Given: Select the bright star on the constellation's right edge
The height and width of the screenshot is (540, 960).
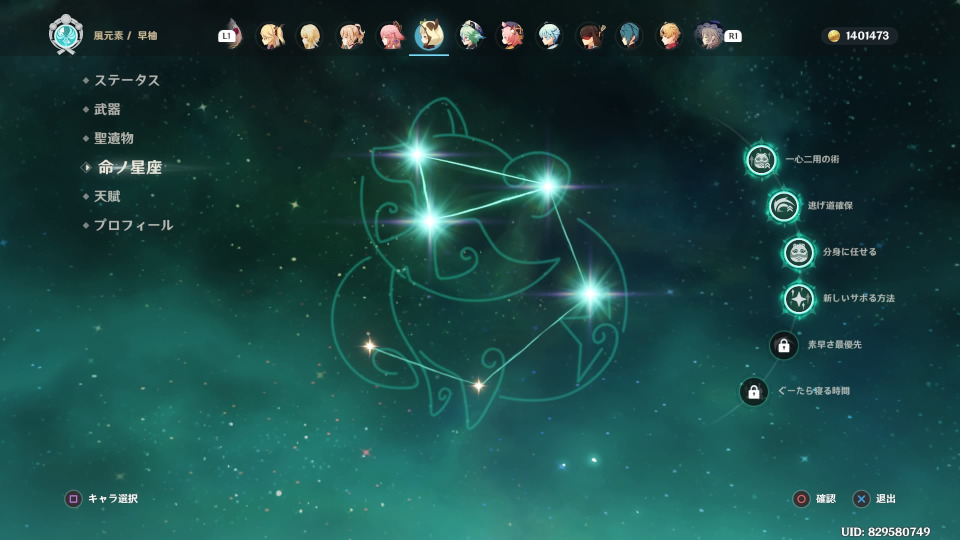Looking at the screenshot, I should coord(591,294).
